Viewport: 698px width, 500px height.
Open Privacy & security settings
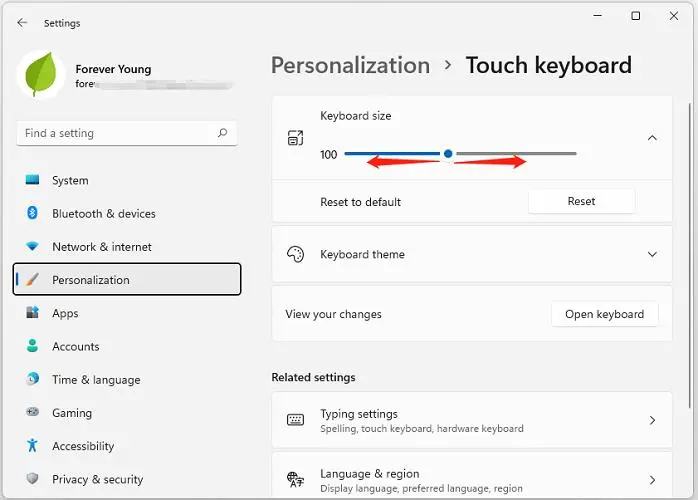[x=127, y=479]
